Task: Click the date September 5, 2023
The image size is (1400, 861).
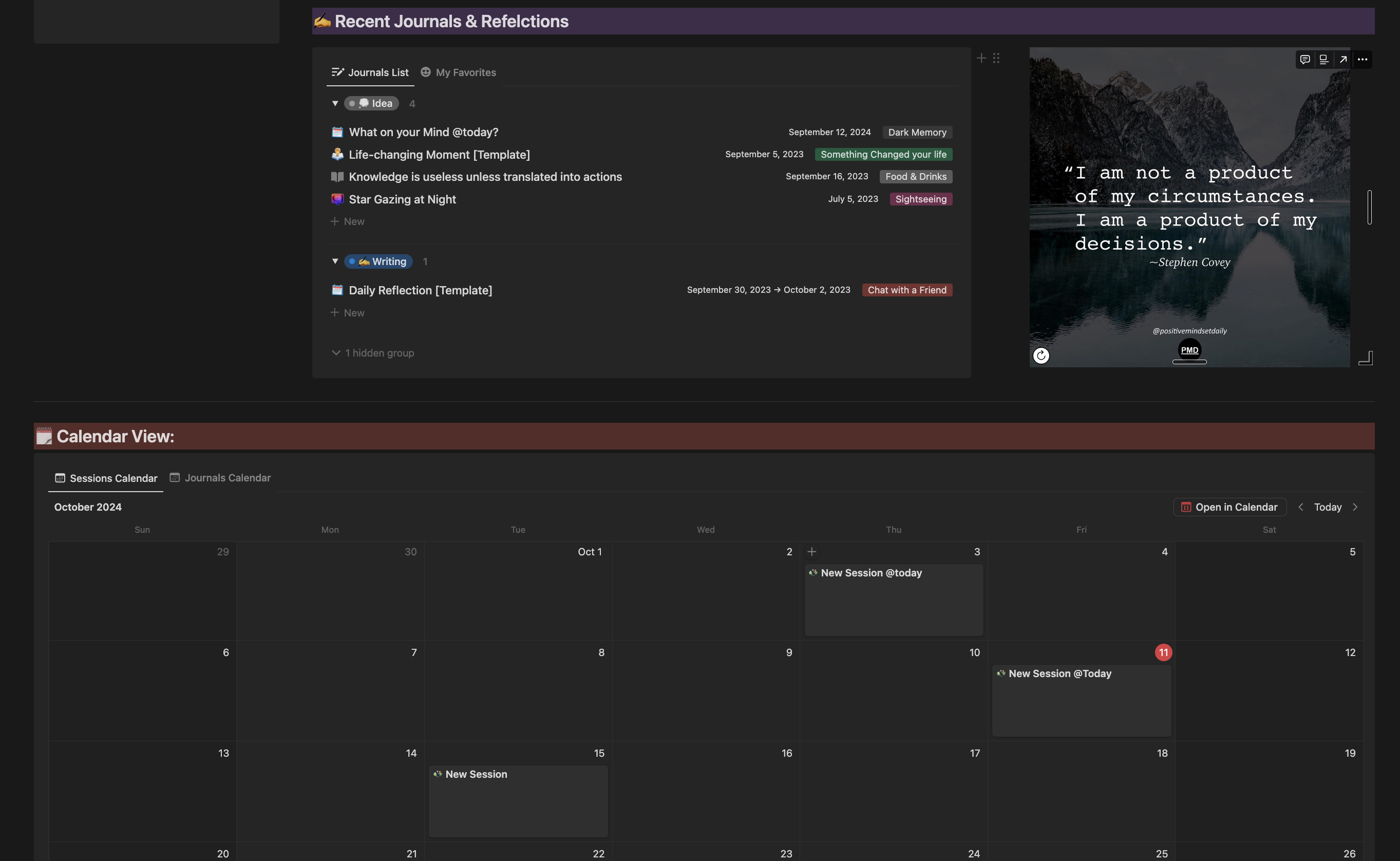Action: pos(764,154)
